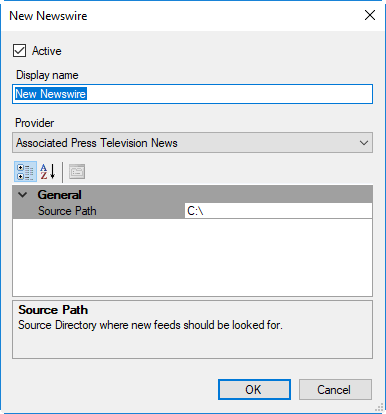Click the Source Path description panel
The height and width of the screenshot is (414, 386).
(x=192, y=329)
